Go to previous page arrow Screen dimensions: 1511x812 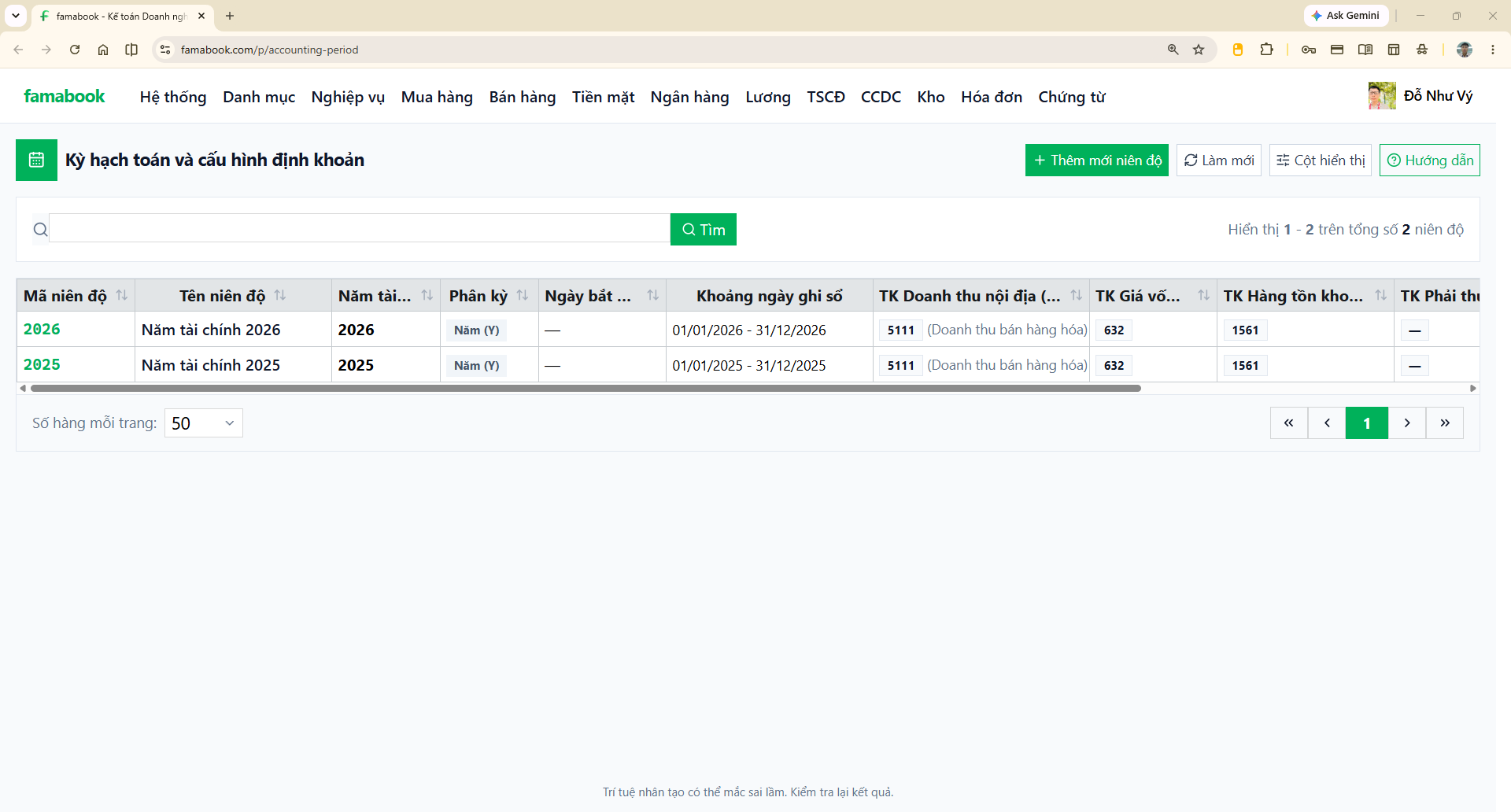point(1327,423)
